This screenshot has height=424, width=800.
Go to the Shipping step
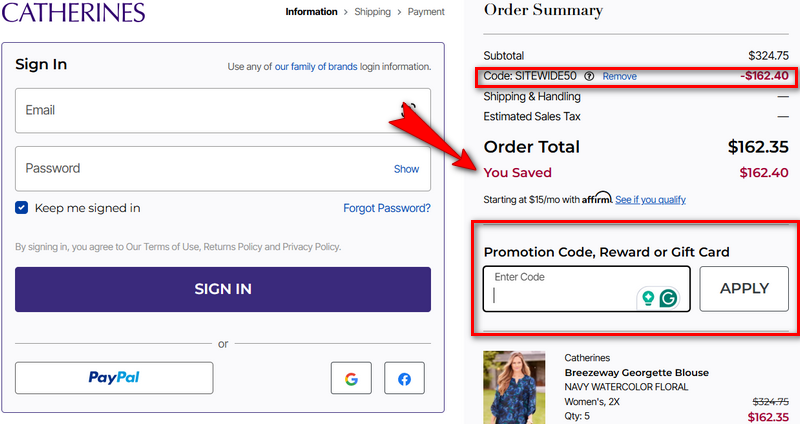[373, 12]
